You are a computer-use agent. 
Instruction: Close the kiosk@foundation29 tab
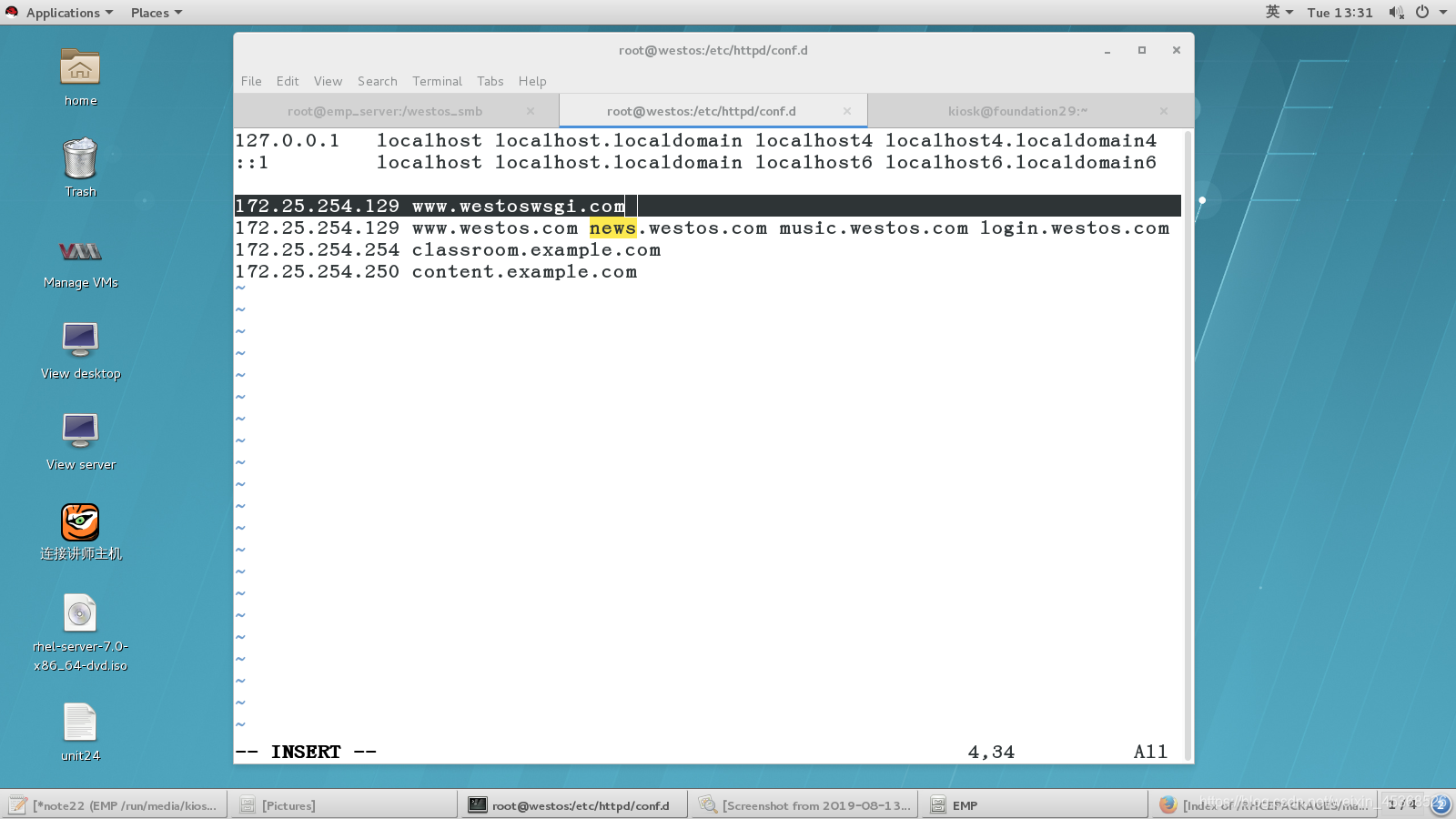tap(1163, 111)
